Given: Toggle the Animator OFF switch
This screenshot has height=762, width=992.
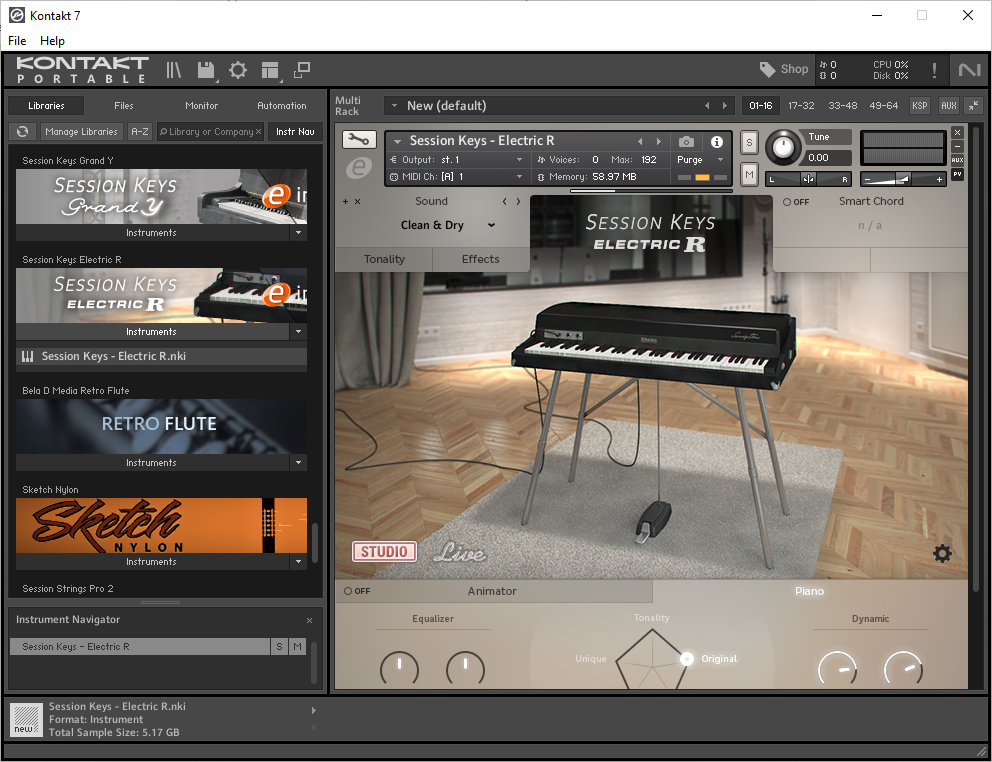Looking at the screenshot, I should (356, 591).
